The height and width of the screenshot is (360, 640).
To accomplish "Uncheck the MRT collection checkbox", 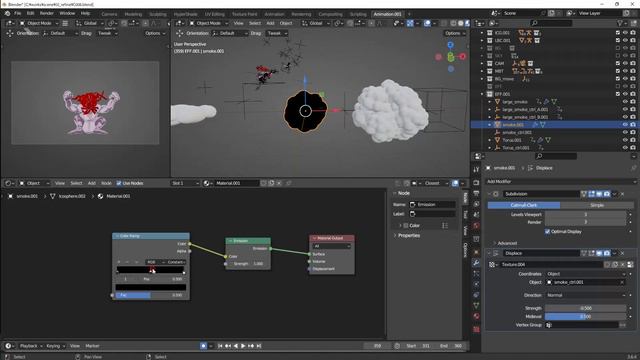I will (618, 71).
